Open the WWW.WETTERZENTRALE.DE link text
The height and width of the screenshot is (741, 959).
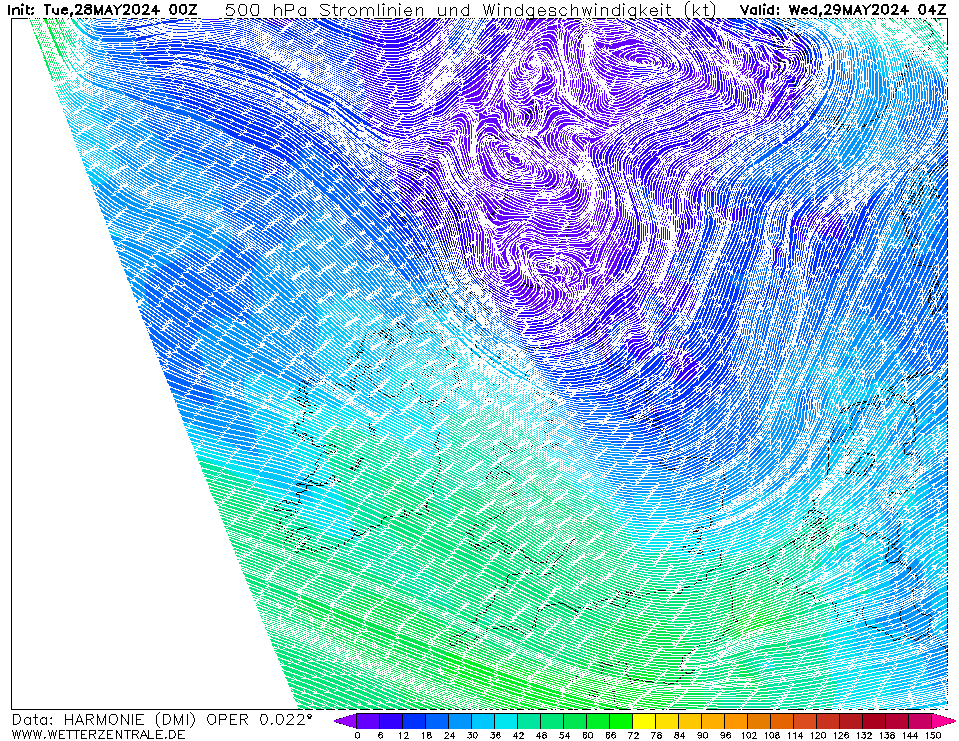98,734
